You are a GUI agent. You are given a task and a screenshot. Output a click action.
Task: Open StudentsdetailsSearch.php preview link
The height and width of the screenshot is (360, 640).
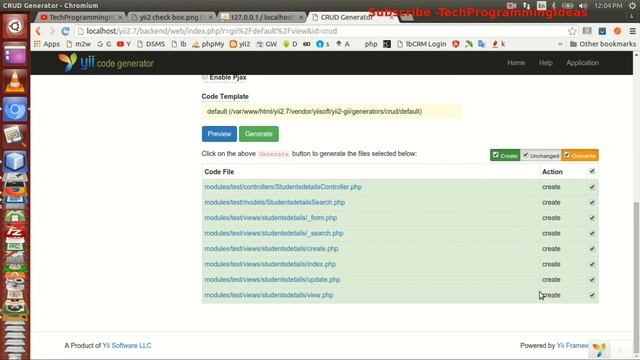(x=275, y=202)
